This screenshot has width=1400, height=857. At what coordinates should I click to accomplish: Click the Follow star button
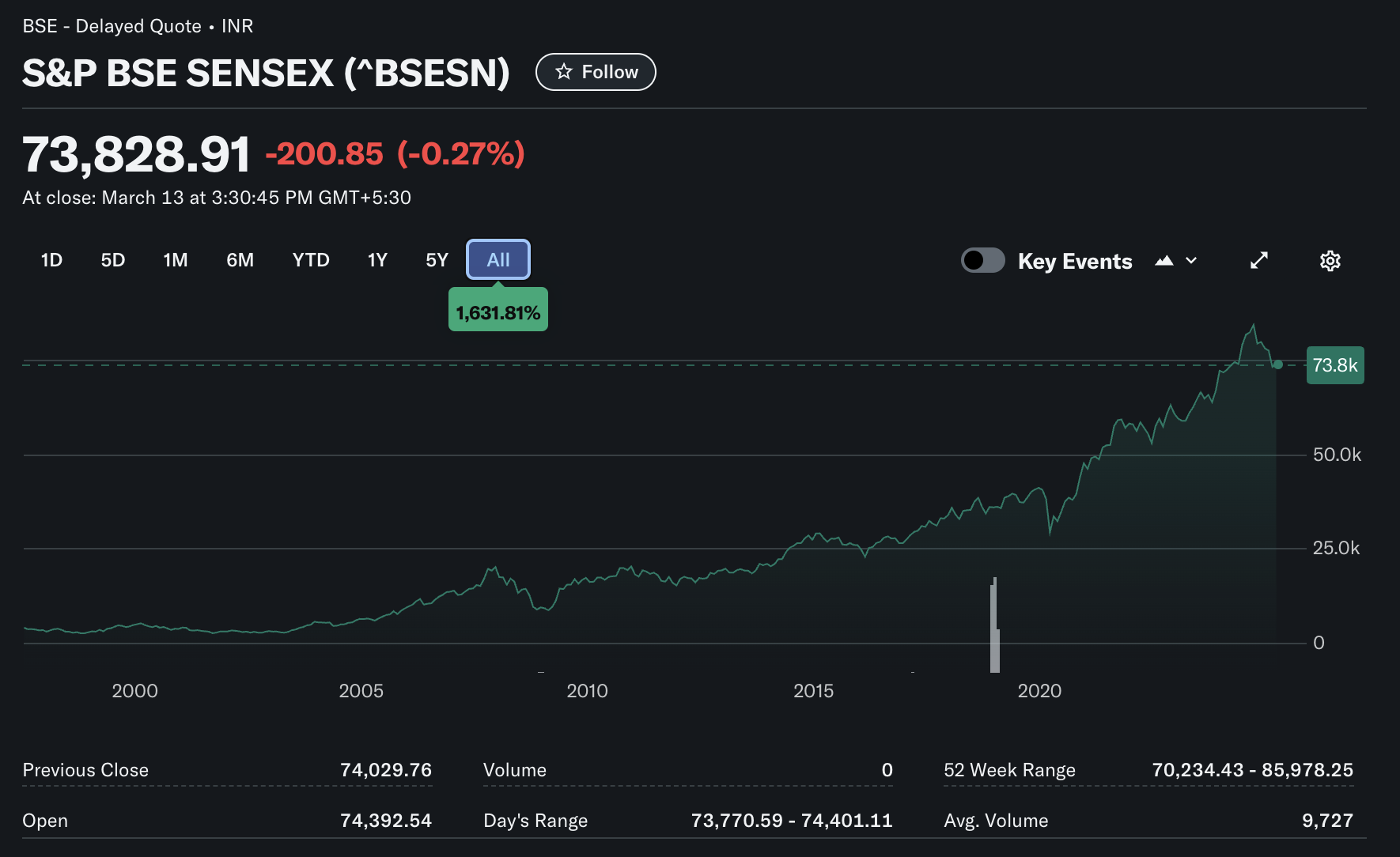(x=596, y=72)
